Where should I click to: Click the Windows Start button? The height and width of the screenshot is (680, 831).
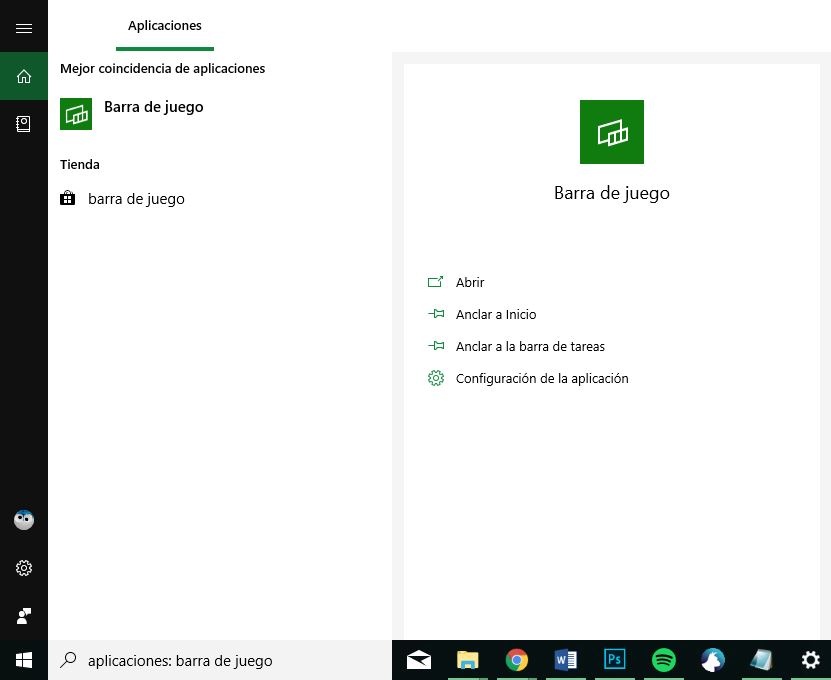coord(24,660)
